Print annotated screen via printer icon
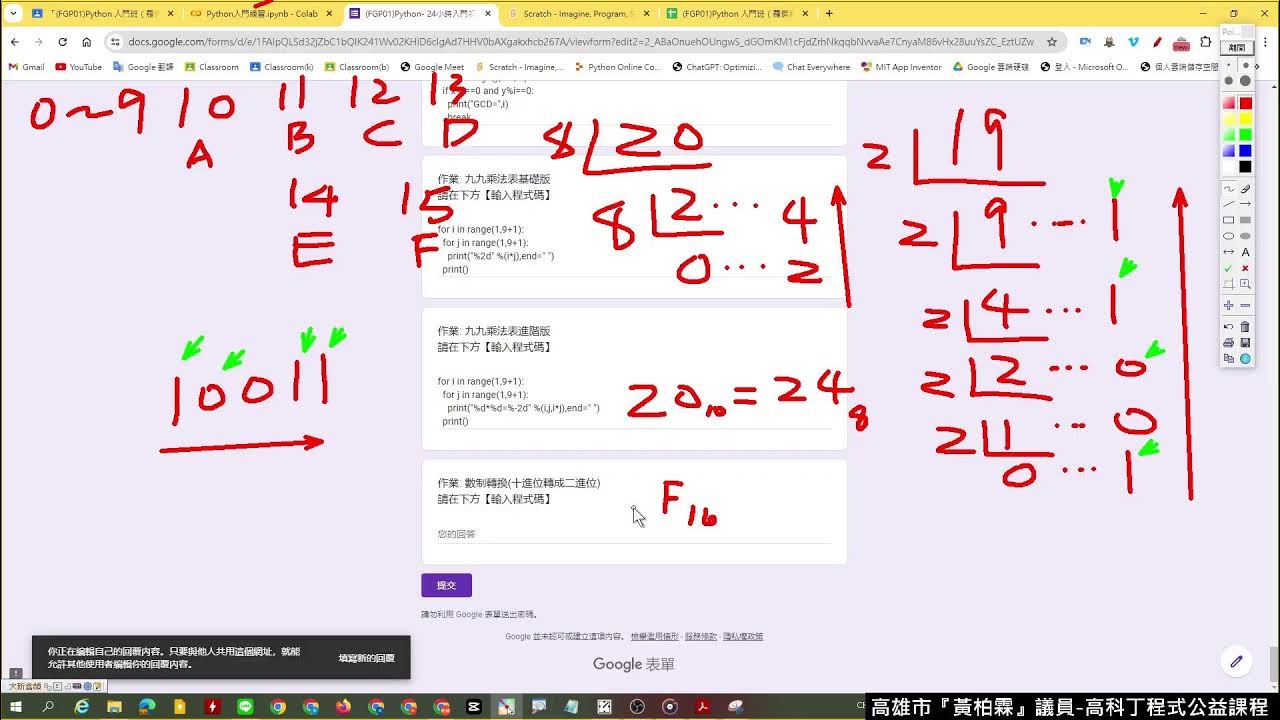The image size is (1280, 720). pos(1229,342)
